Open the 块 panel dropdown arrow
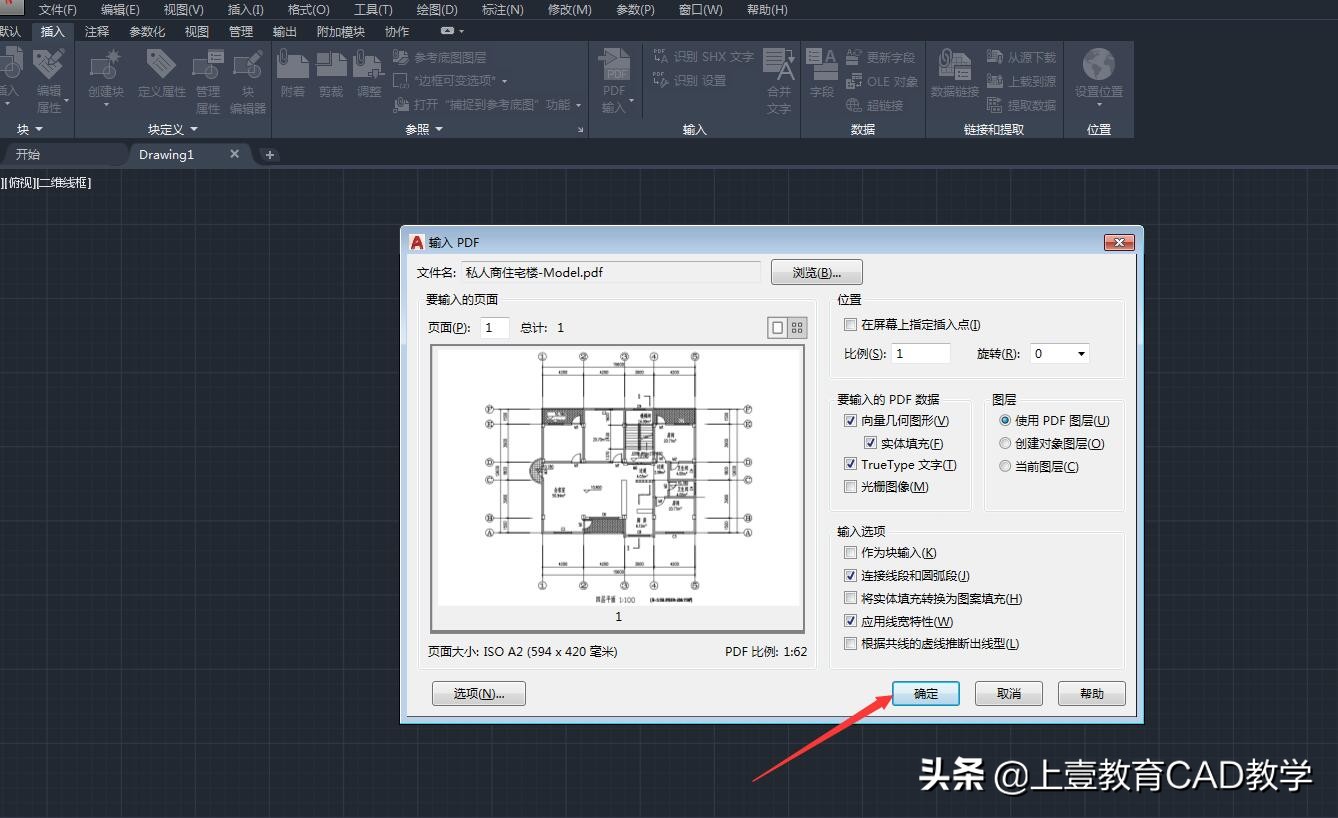1338x818 pixels. [37, 129]
